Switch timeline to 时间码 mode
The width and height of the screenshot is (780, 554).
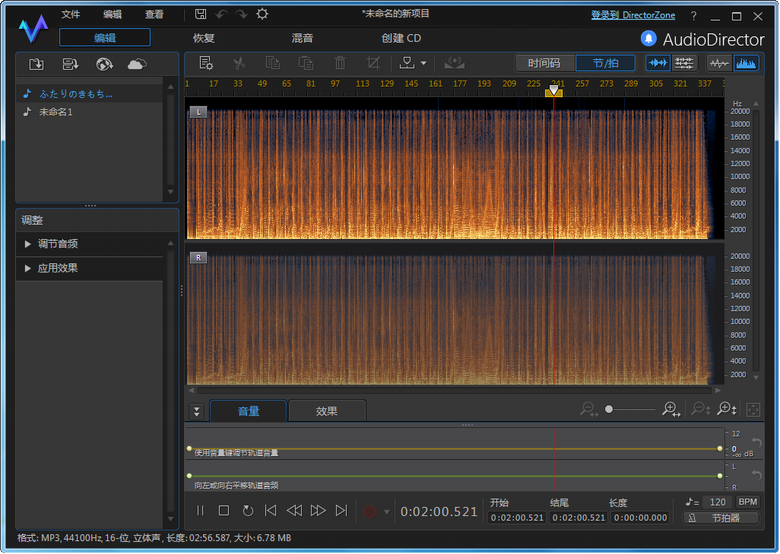click(x=544, y=63)
